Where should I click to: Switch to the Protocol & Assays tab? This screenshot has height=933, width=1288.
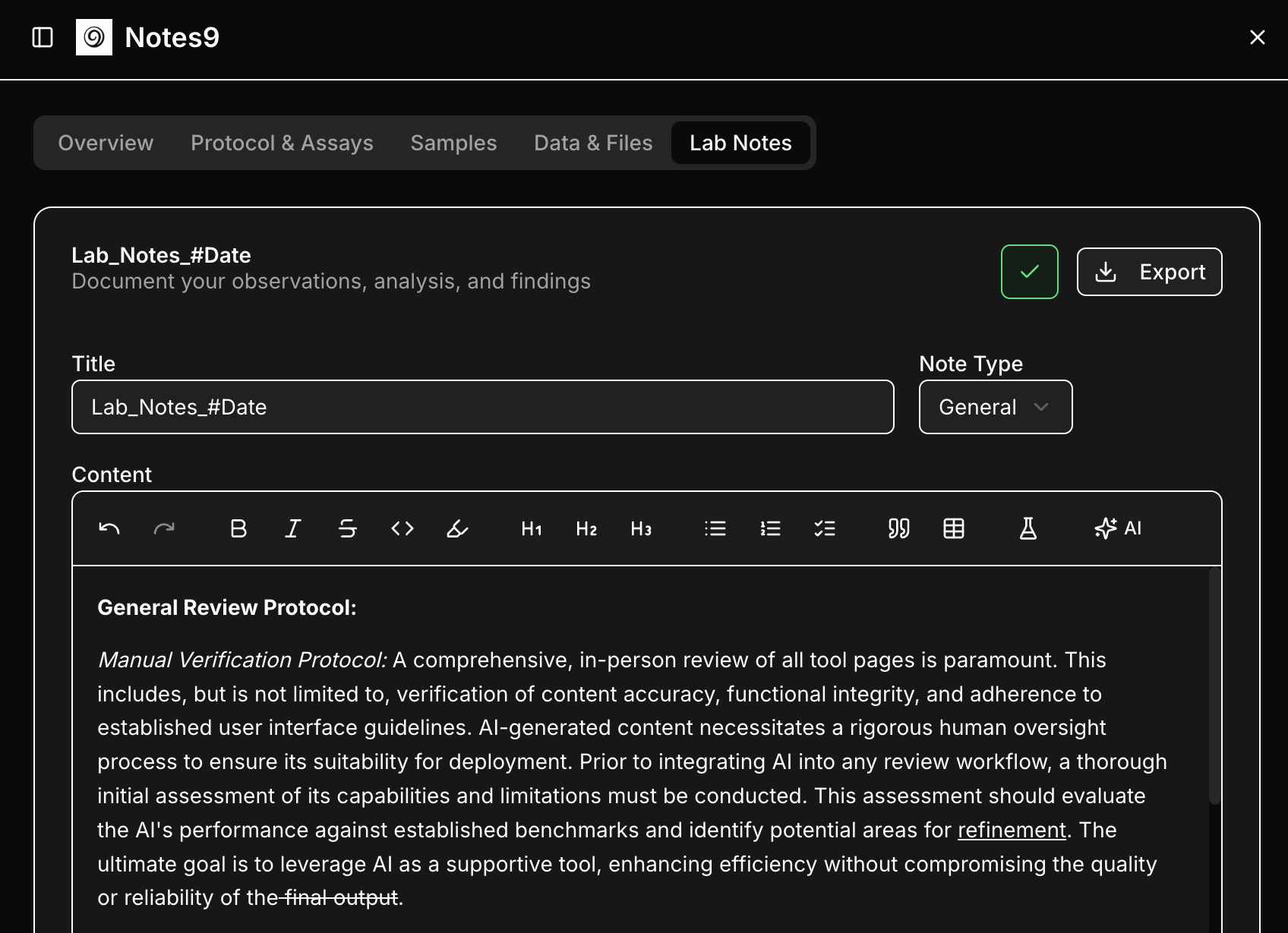282,143
